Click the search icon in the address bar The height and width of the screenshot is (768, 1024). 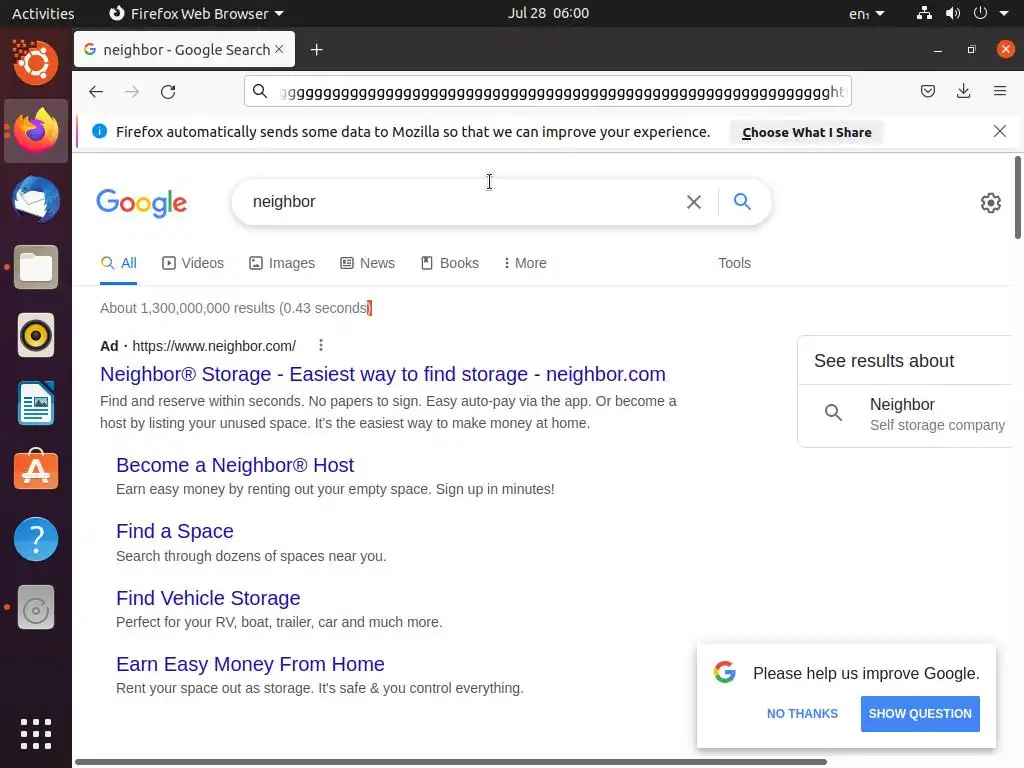[260, 91]
